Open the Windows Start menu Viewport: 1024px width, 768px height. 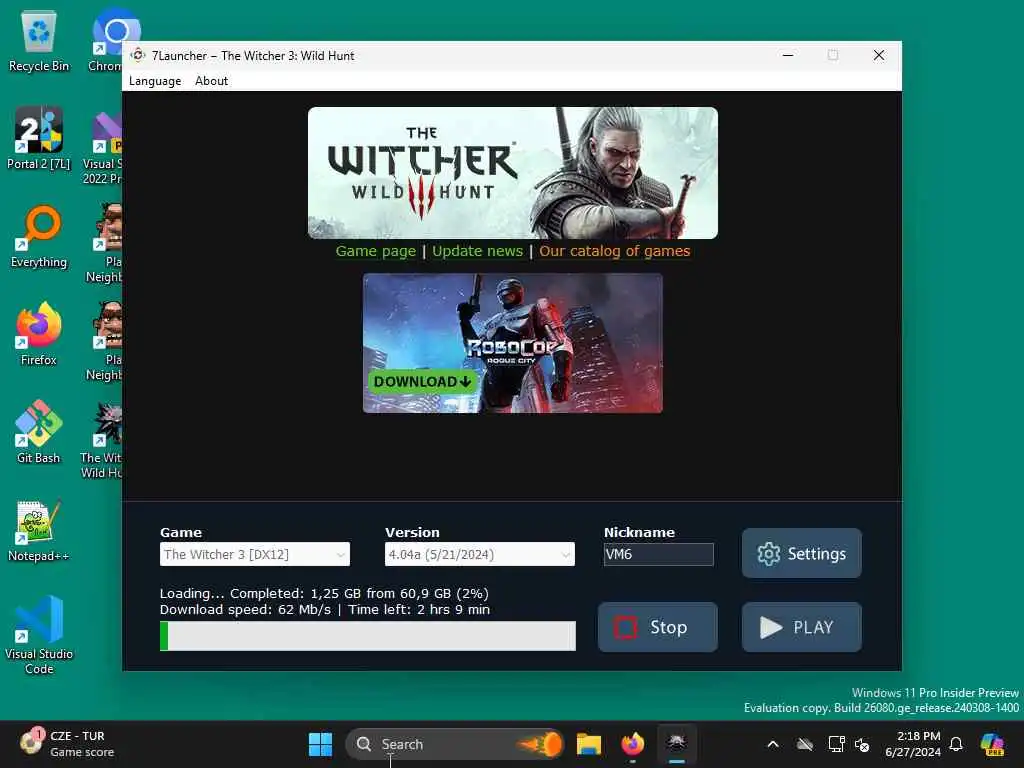[320, 744]
